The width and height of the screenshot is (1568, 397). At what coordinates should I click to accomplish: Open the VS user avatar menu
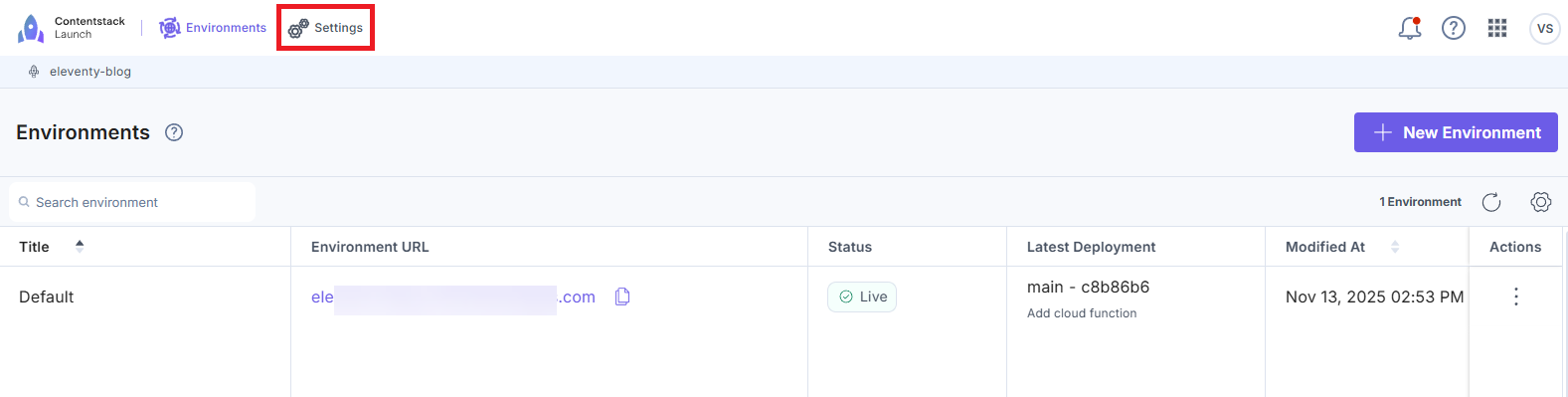click(1545, 29)
